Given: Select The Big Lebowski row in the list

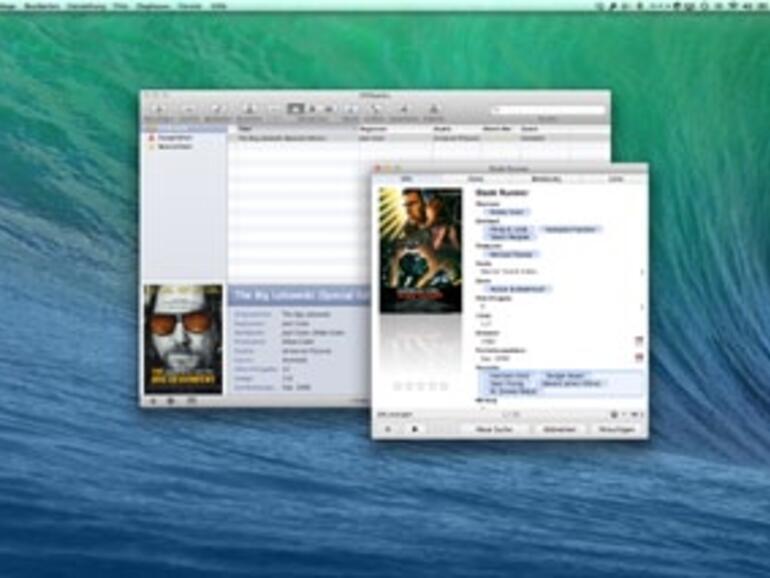Looking at the screenshot, I should 419,138.
